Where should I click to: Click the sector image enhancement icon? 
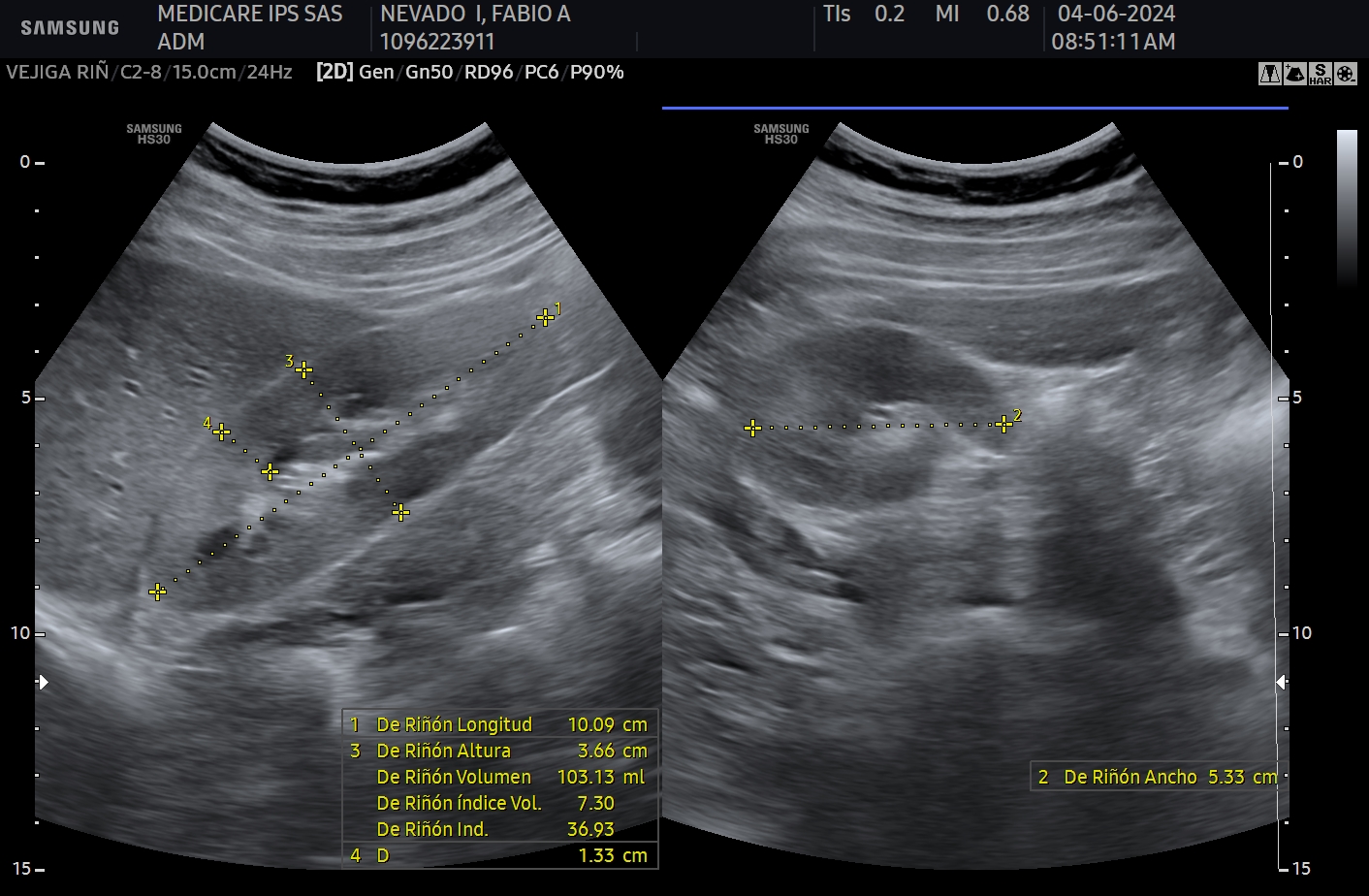[1294, 74]
